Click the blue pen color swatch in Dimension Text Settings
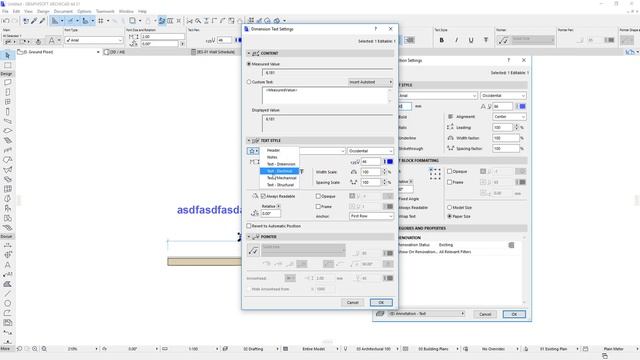 coord(390,162)
